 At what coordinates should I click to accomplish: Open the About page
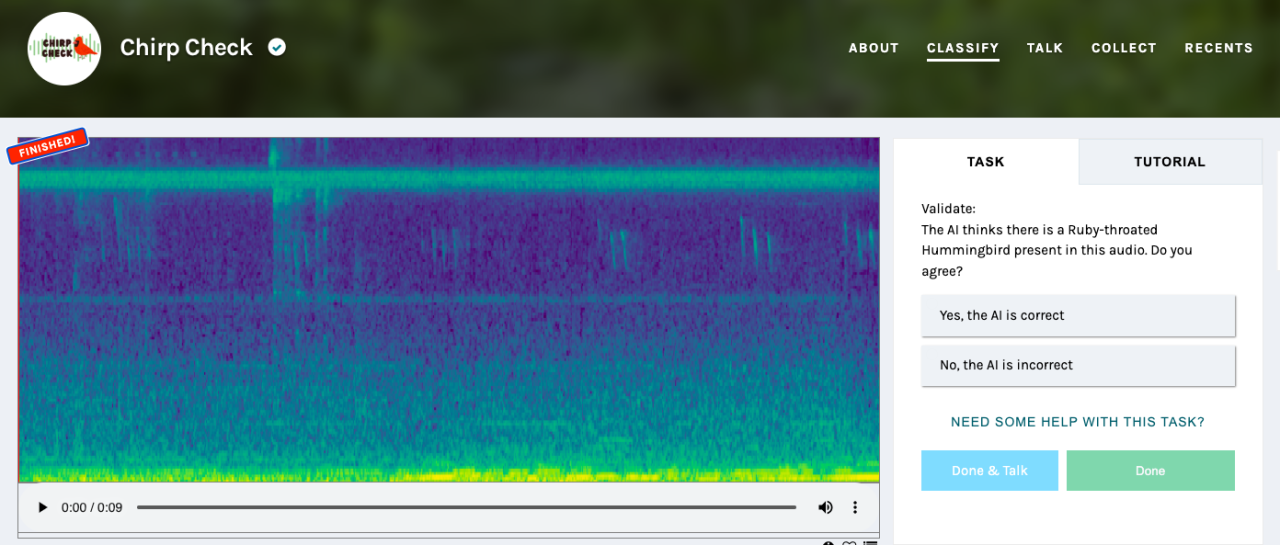point(874,48)
